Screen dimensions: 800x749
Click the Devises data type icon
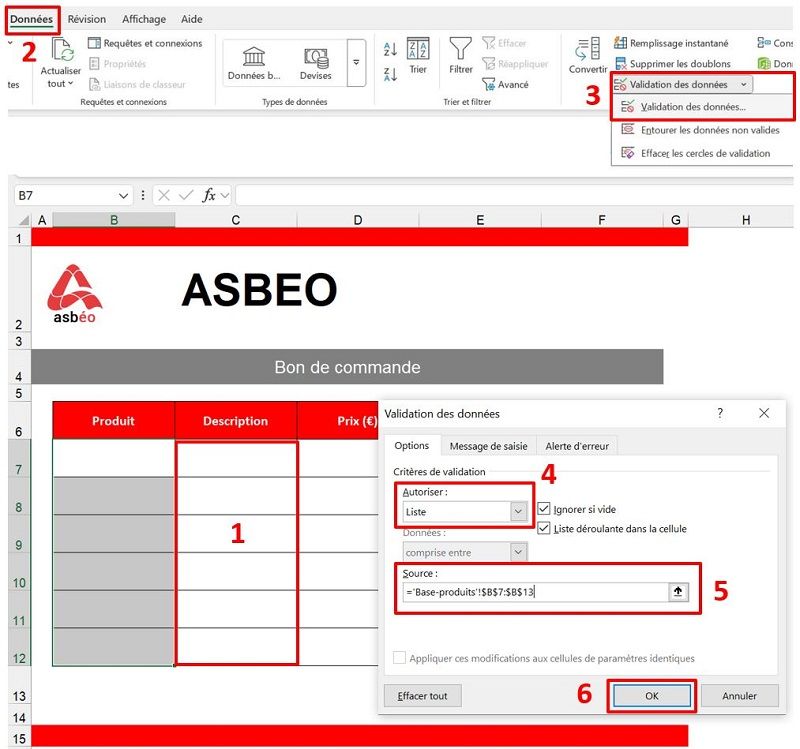[x=316, y=55]
